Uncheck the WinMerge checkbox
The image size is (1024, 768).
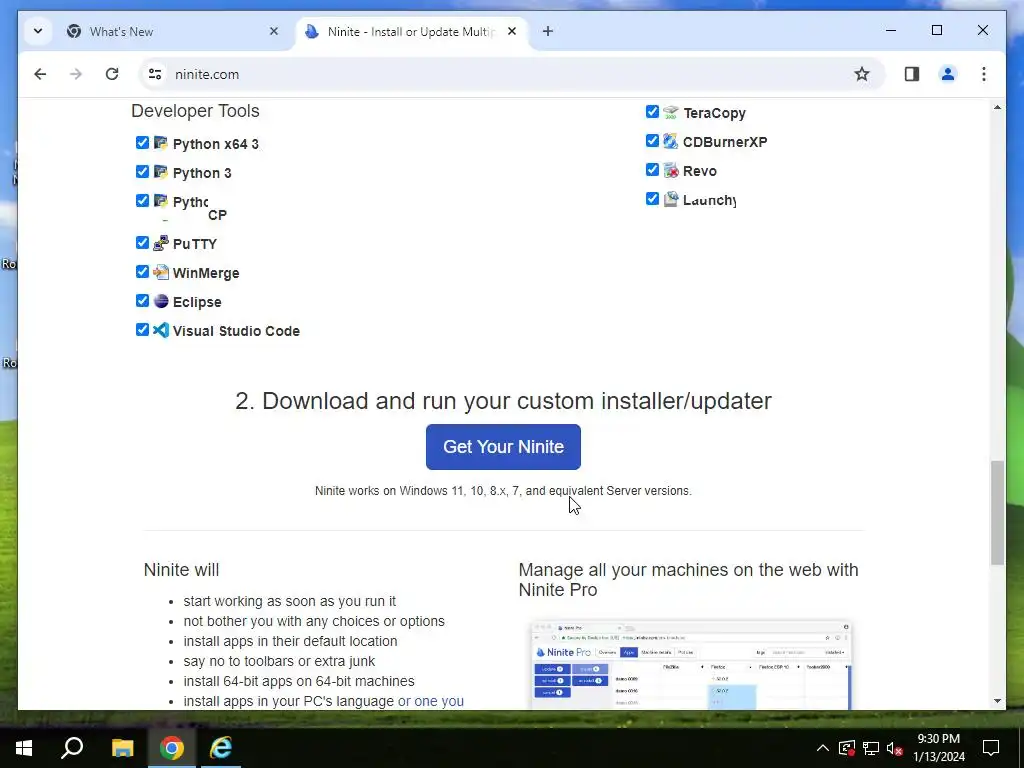pos(142,271)
